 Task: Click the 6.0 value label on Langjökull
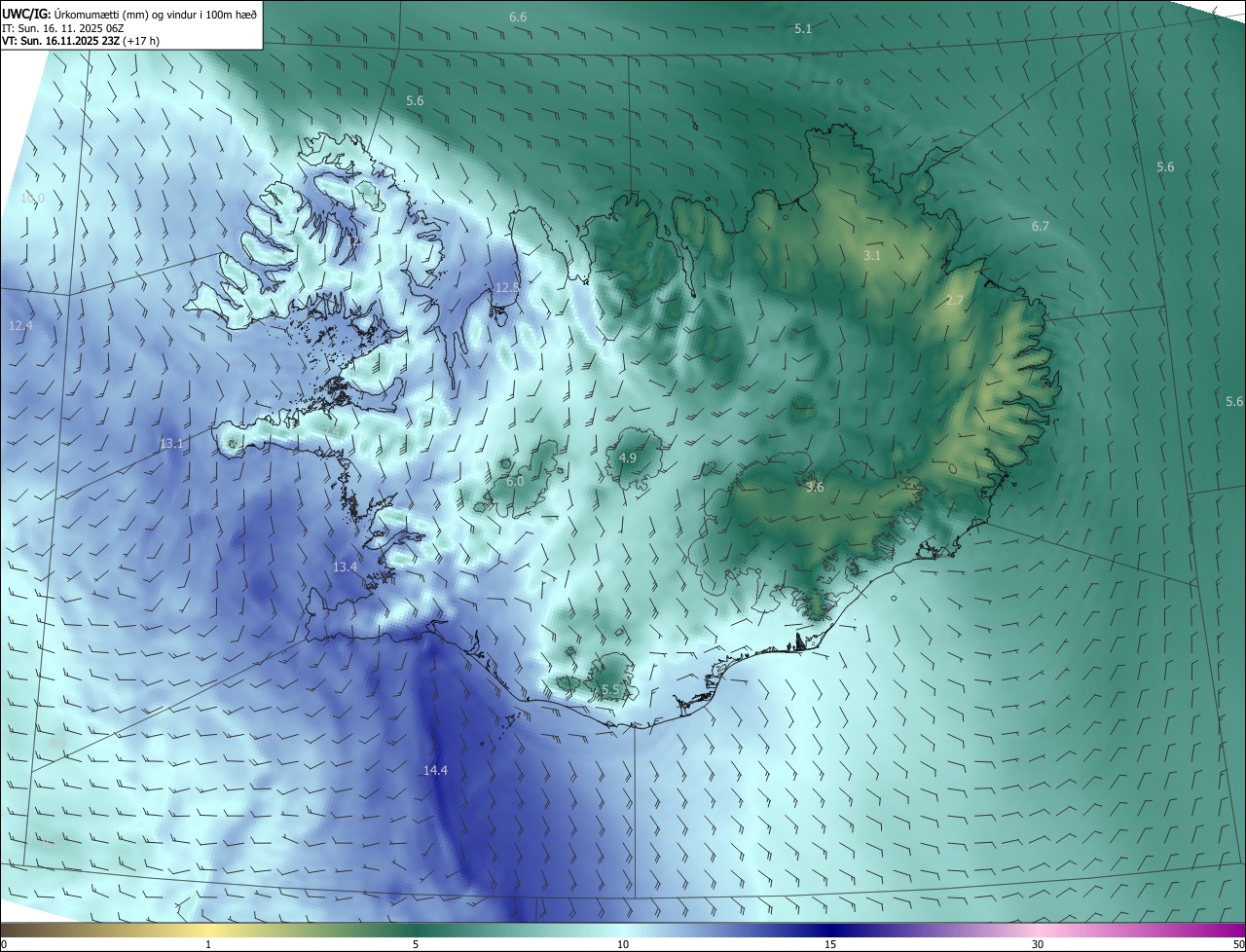pos(515,481)
